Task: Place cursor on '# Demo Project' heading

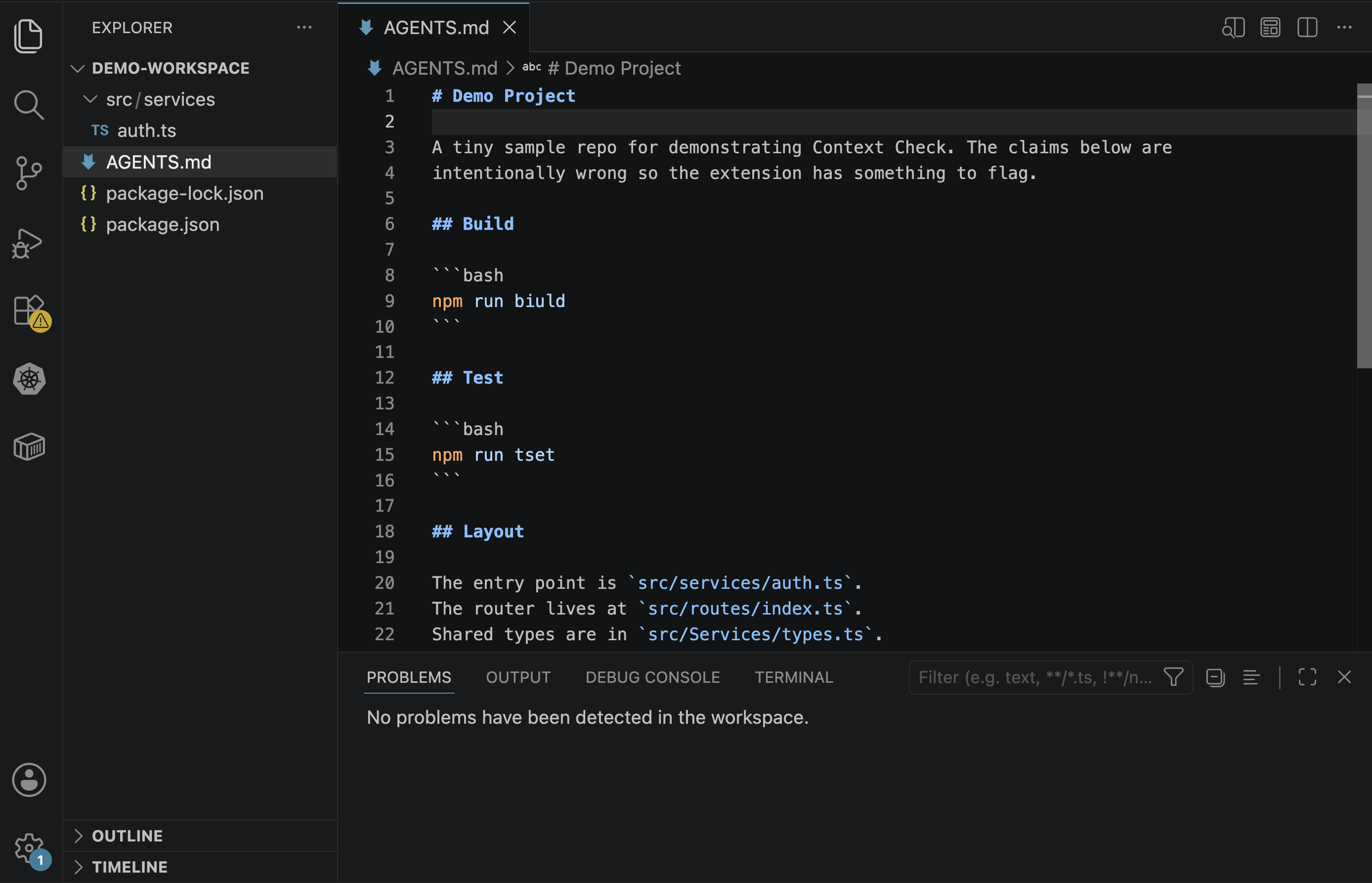Action: [504, 96]
